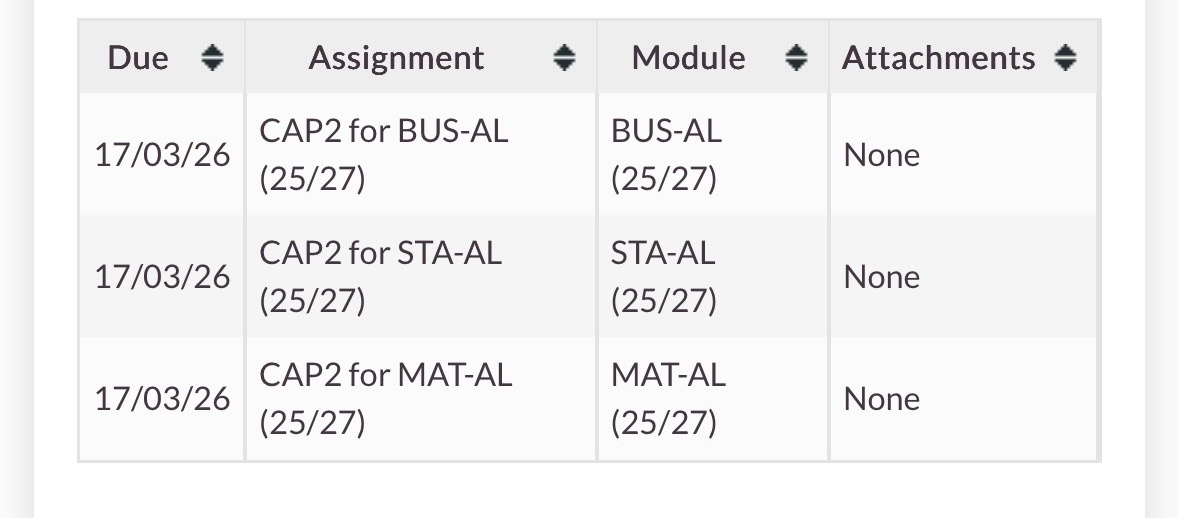Screen dimensions: 1179x518
Task: Select the STA-AL (25/27) module cell
Action: pyautogui.click(x=664, y=277)
